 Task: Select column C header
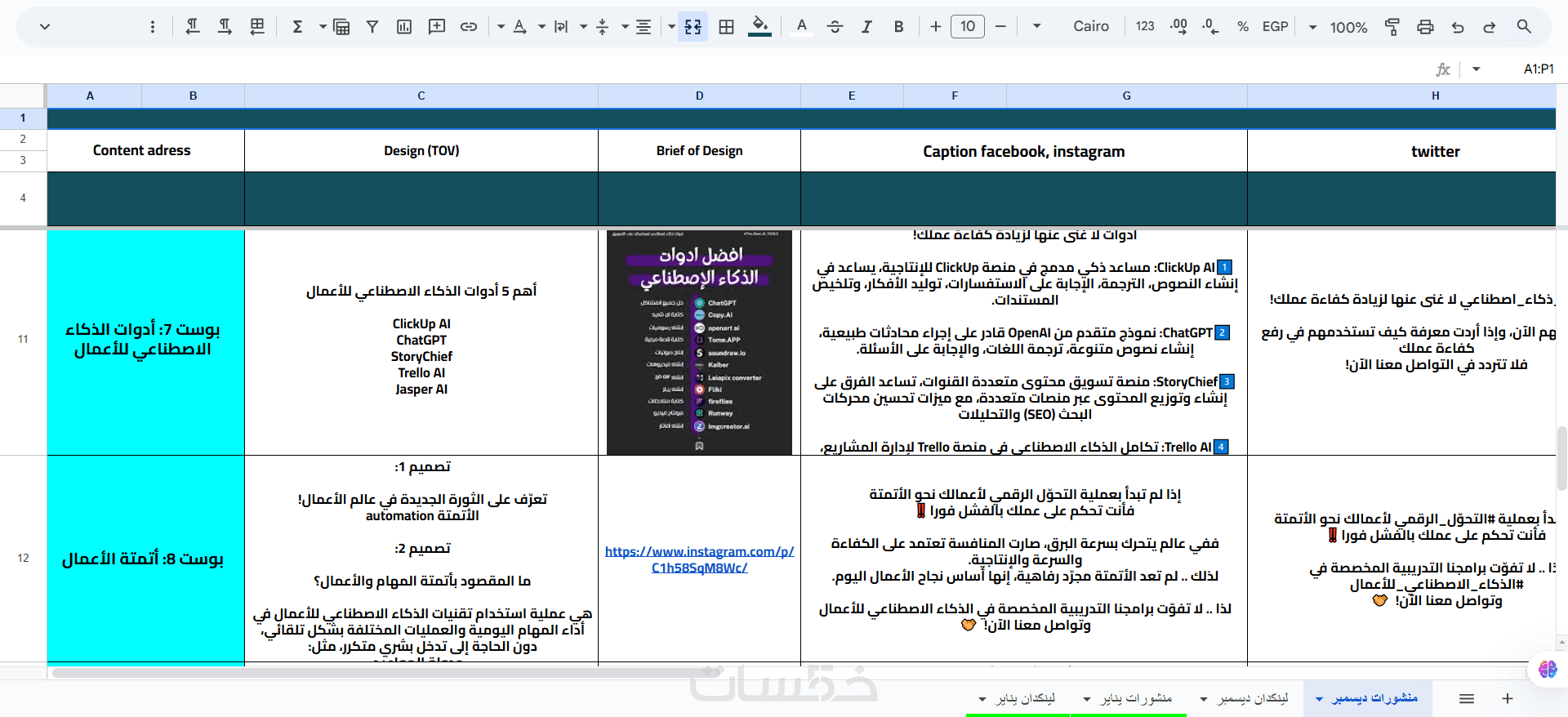click(x=421, y=96)
